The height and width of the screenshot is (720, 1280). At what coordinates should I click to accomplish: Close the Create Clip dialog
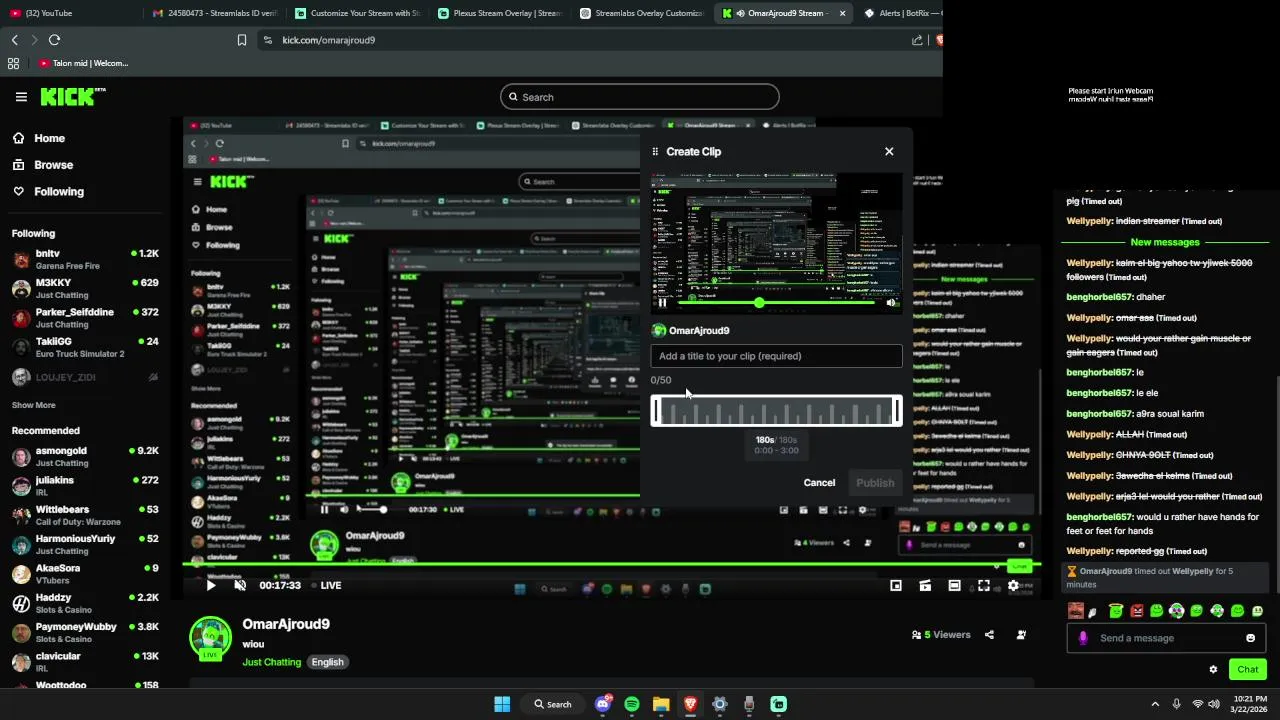[x=889, y=151]
